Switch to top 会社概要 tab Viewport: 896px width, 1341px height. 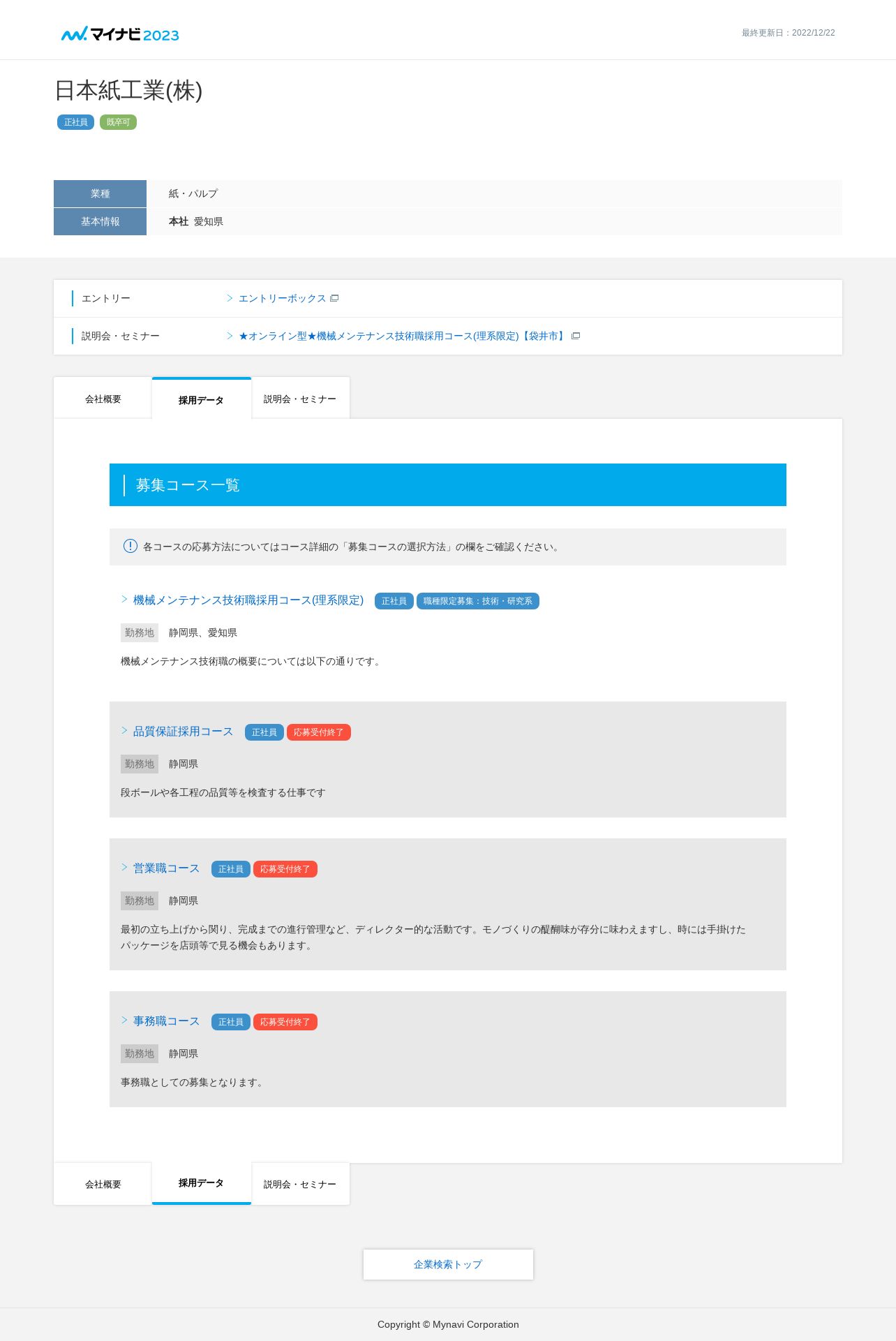(x=103, y=399)
